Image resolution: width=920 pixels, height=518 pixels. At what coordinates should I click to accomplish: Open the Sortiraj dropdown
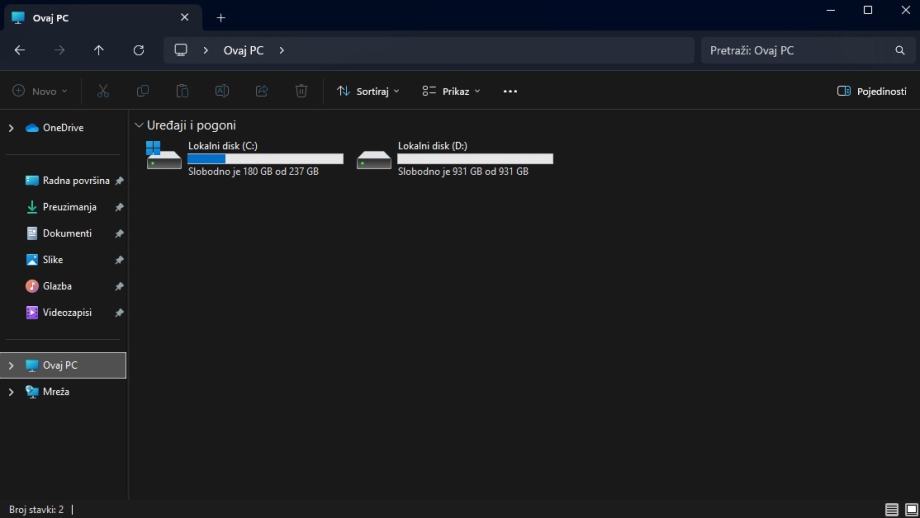368,91
